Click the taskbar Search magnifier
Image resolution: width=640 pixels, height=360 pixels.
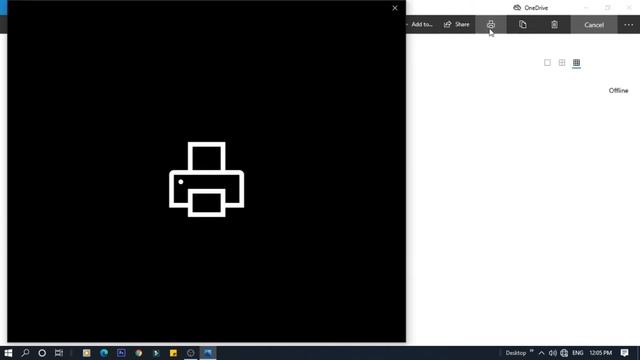pyautogui.click(x=25, y=353)
